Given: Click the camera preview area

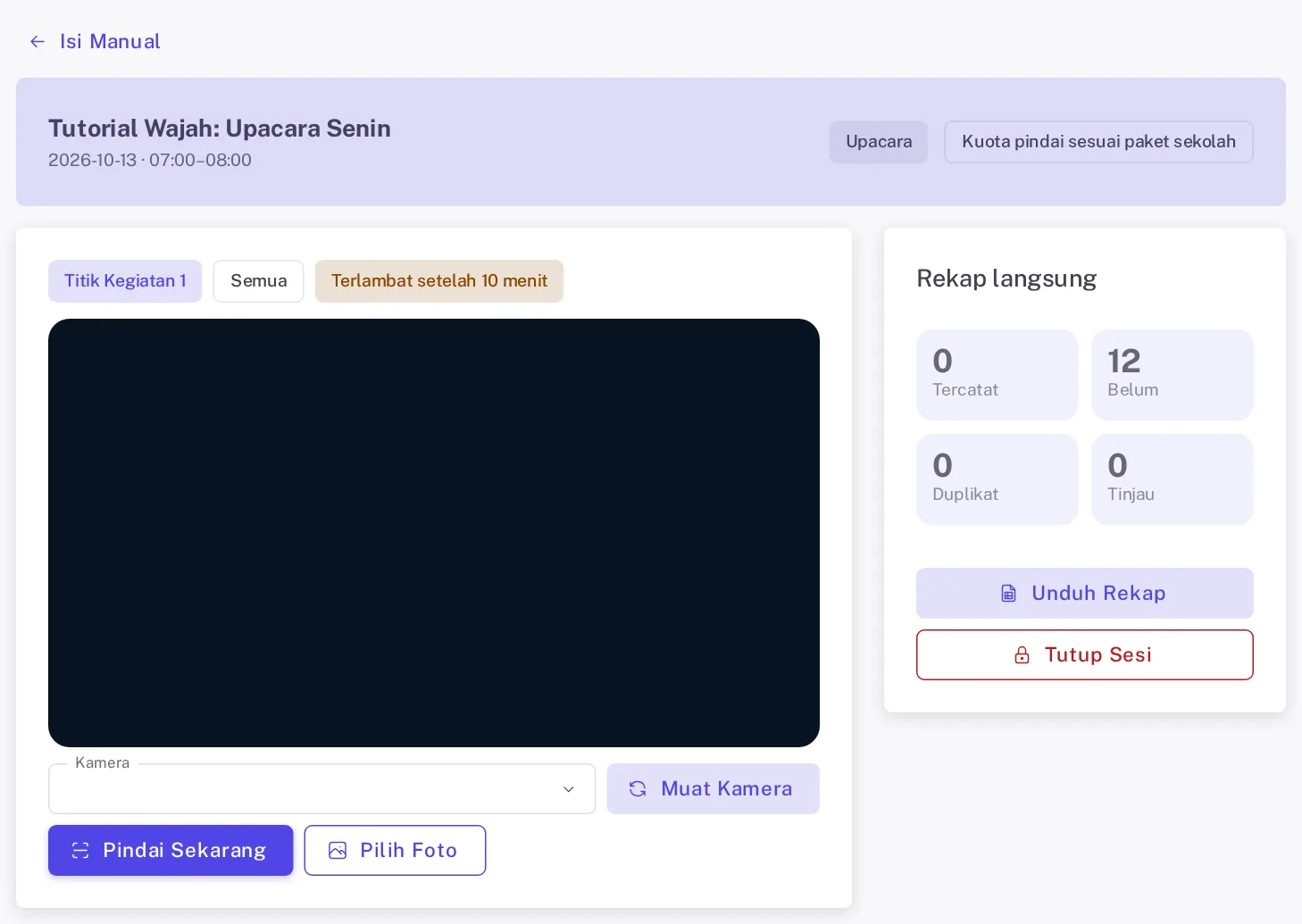Looking at the screenshot, I should point(434,533).
